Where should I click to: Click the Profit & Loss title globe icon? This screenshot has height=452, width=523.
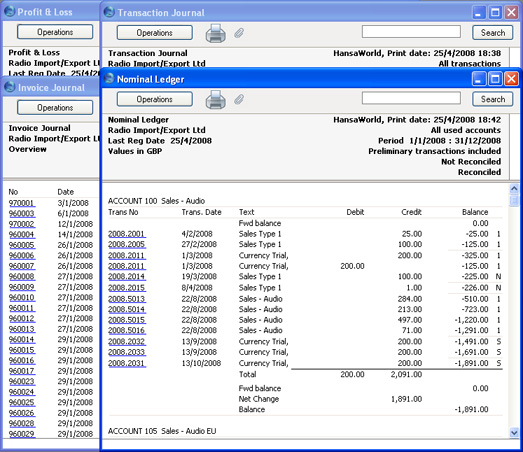point(9,11)
